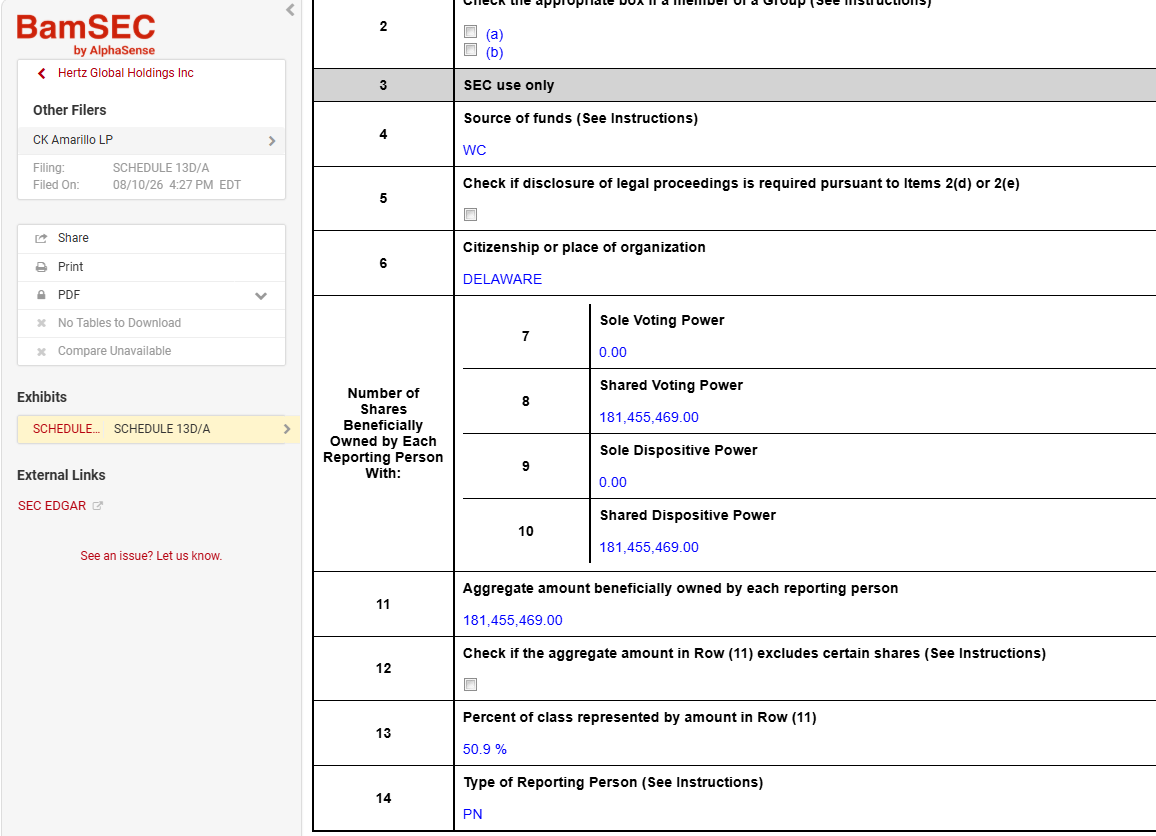
Task: Toggle the excludes certain shares checkbox in row 12
Action: tap(470, 685)
